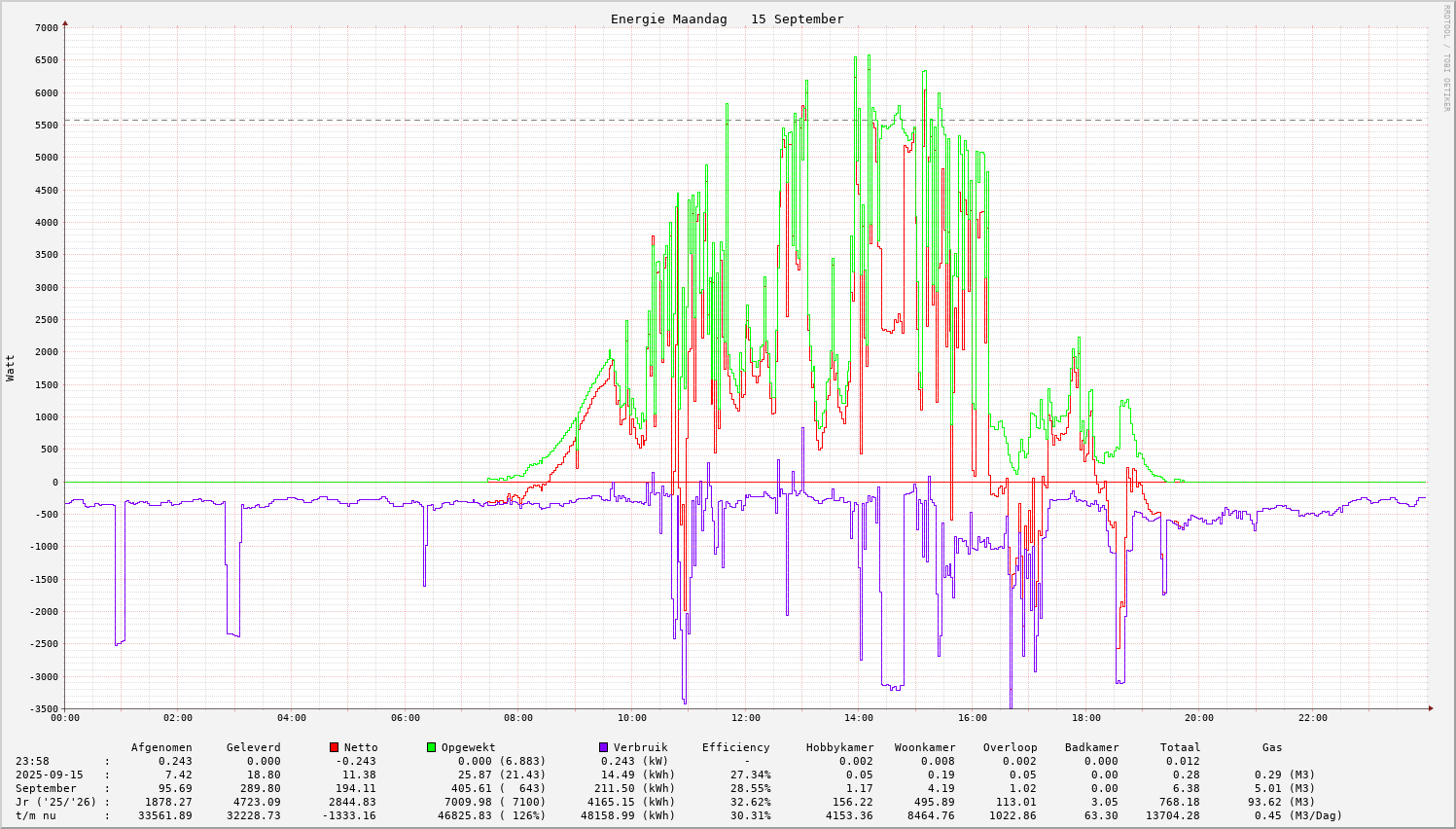The image size is (1456, 829).
Task: Click the 7000 y-axis tick label
Action: click(x=47, y=27)
